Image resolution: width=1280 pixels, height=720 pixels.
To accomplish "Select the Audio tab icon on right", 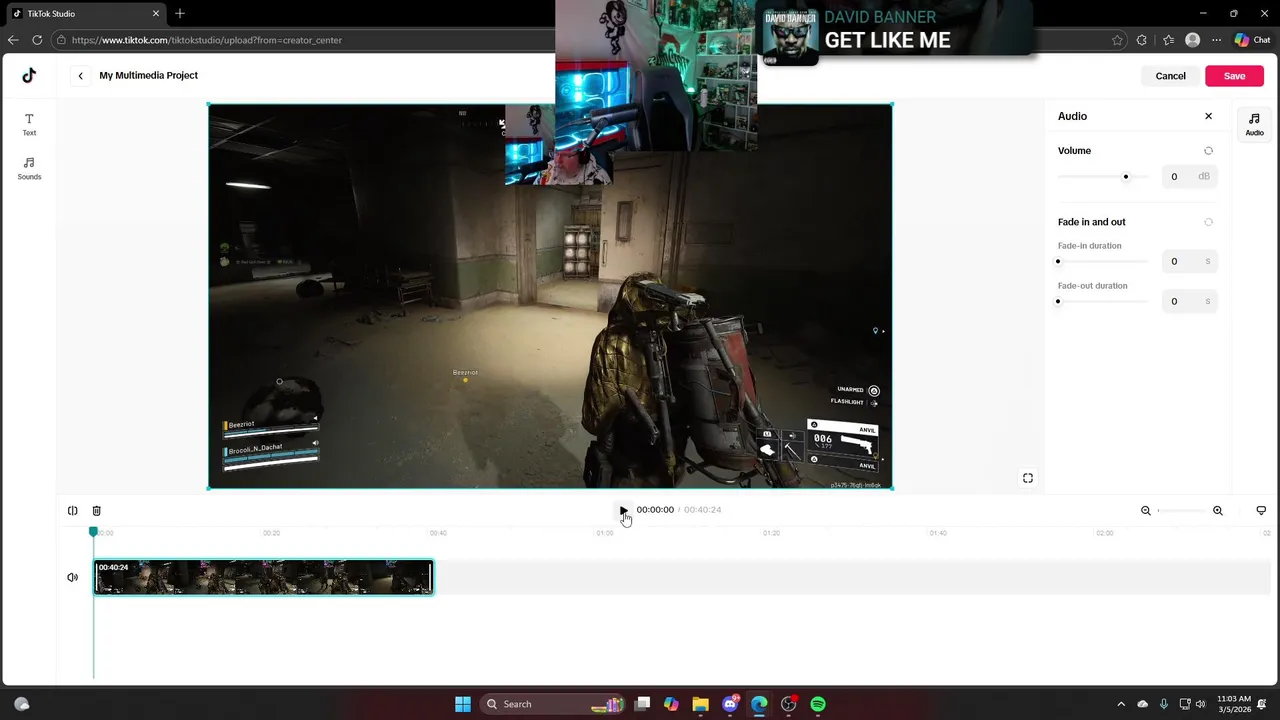I will click(1254, 124).
